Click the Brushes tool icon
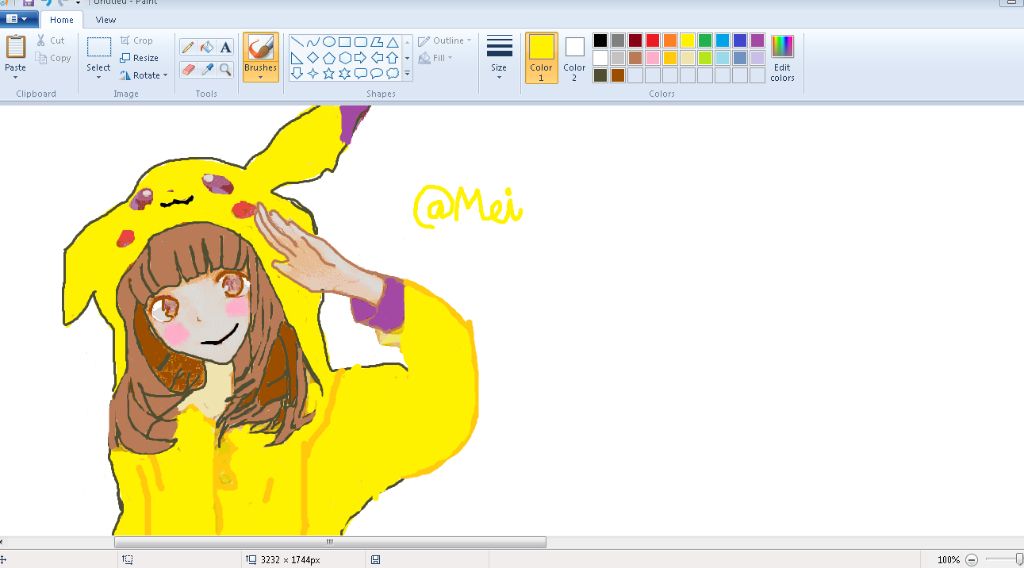This screenshot has height=568, width=1024. (261, 48)
